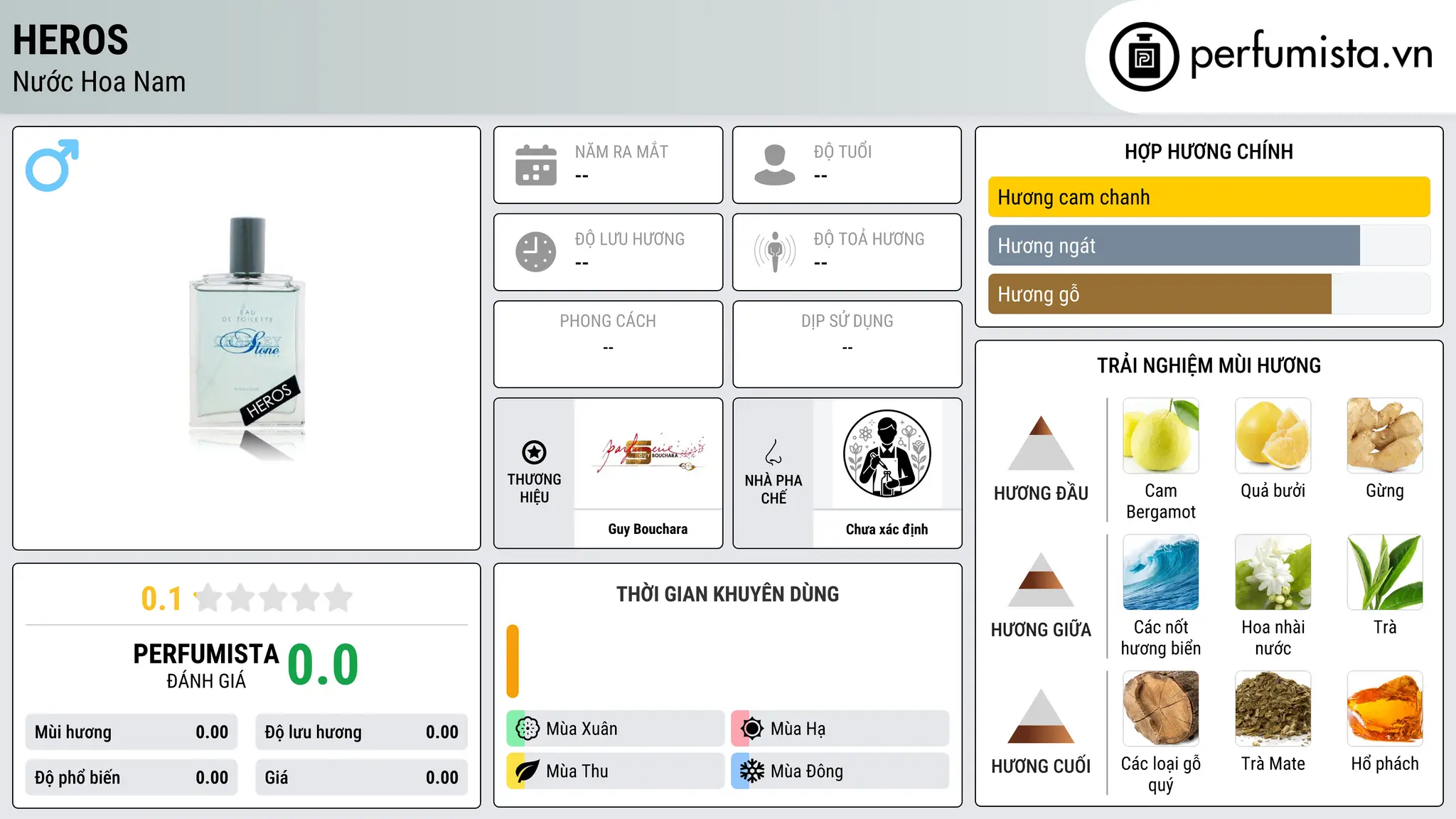Click the HEROS product title

tap(70, 40)
